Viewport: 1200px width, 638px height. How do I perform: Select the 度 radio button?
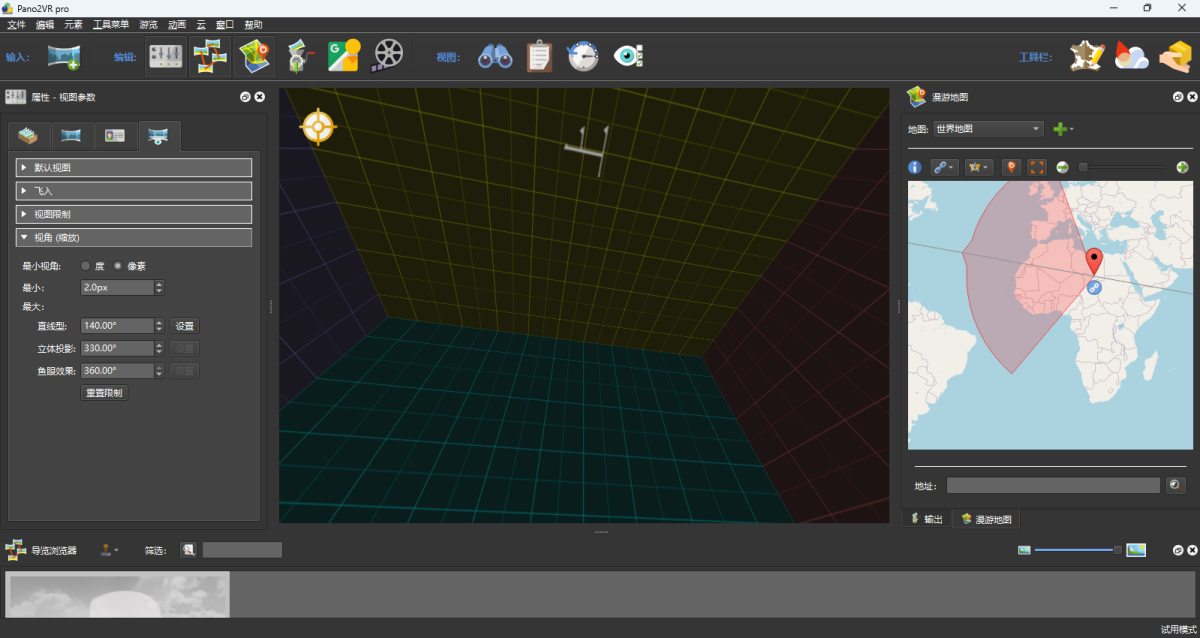(x=86, y=266)
